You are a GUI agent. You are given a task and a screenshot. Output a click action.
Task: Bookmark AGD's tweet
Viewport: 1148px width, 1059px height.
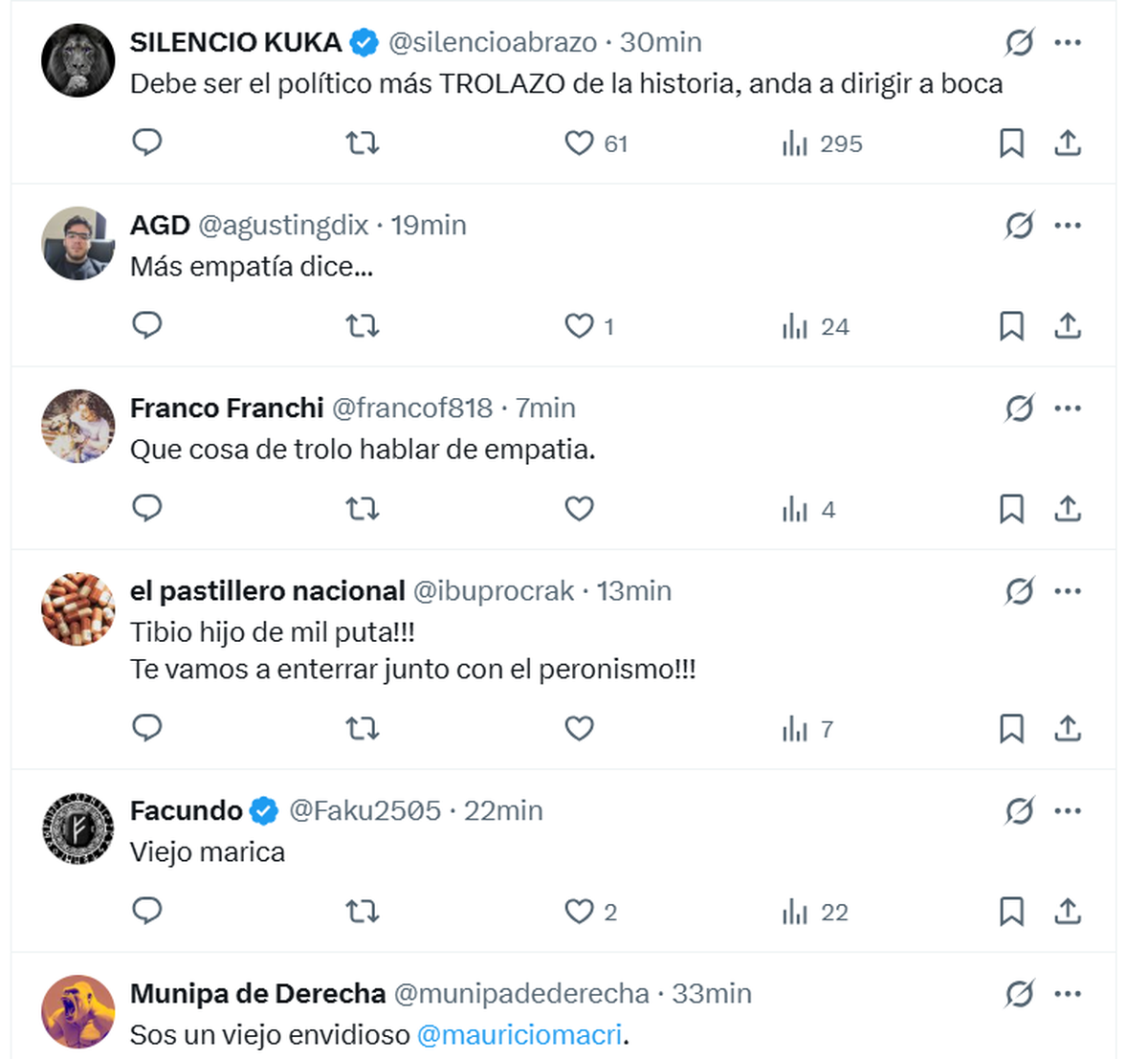pyautogui.click(x=1011, y=326)
